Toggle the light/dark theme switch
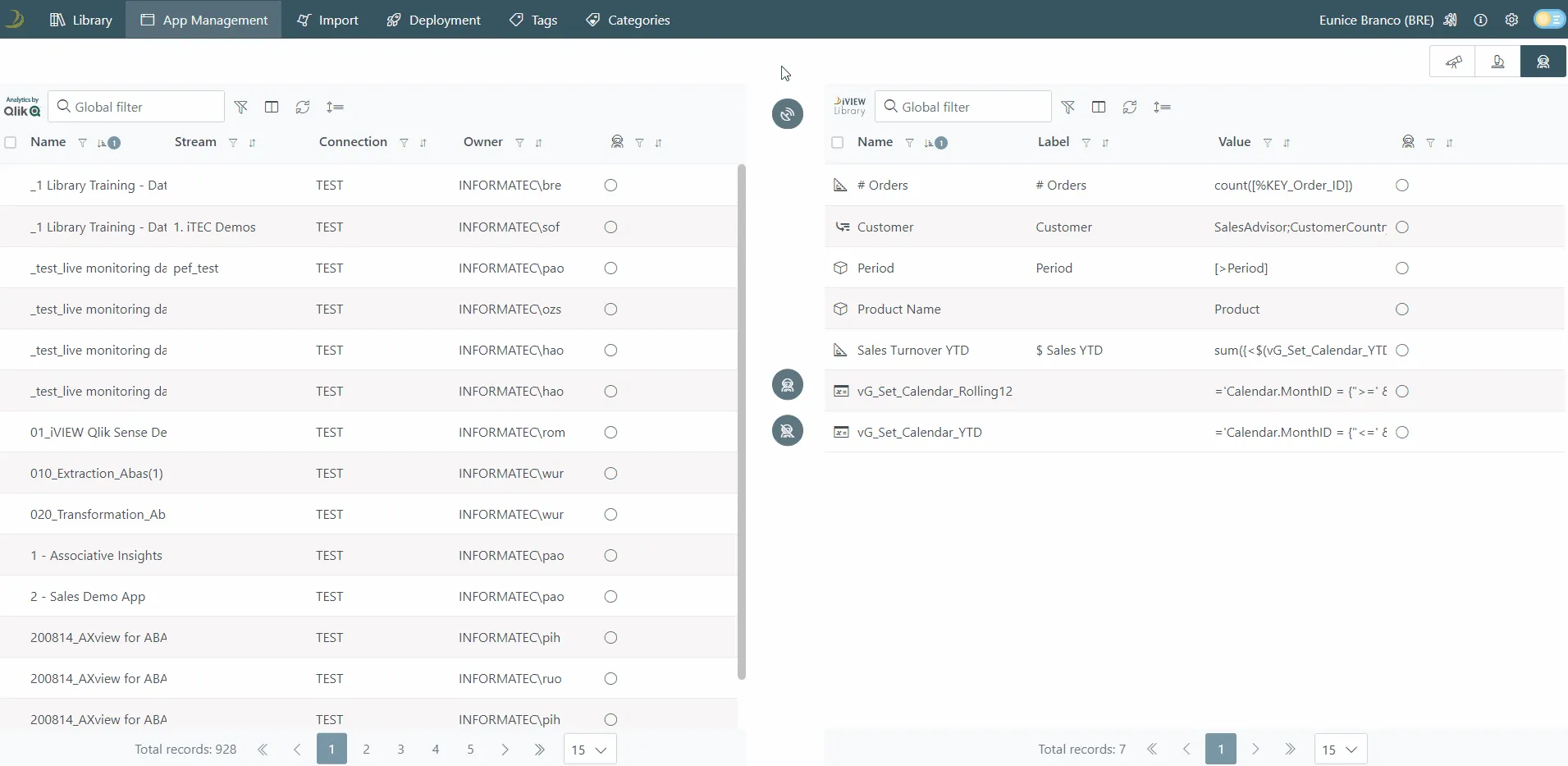Image resolution: width=1568 pixels, height=766 pixels. (1549, 20)
